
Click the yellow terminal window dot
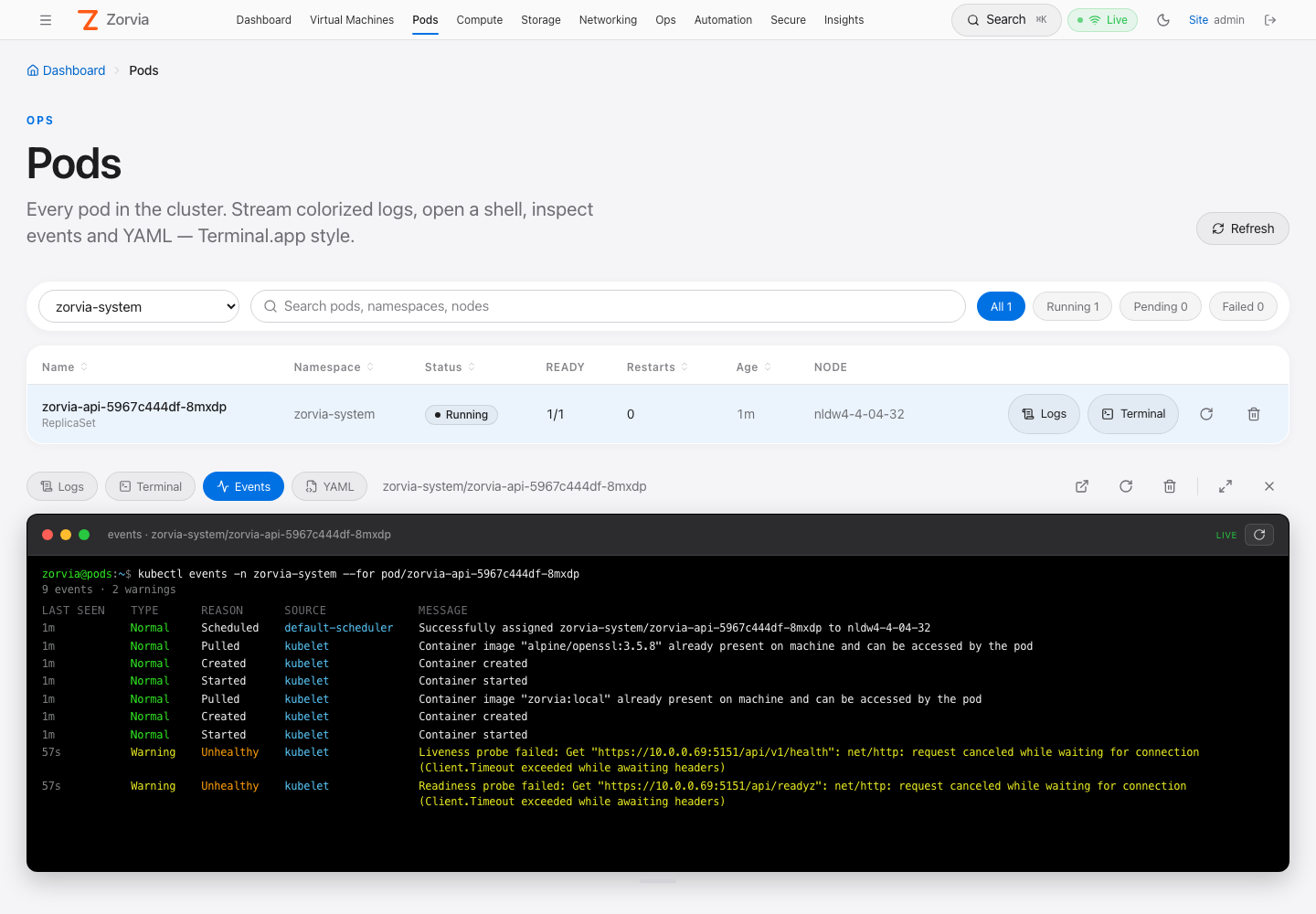66,535
